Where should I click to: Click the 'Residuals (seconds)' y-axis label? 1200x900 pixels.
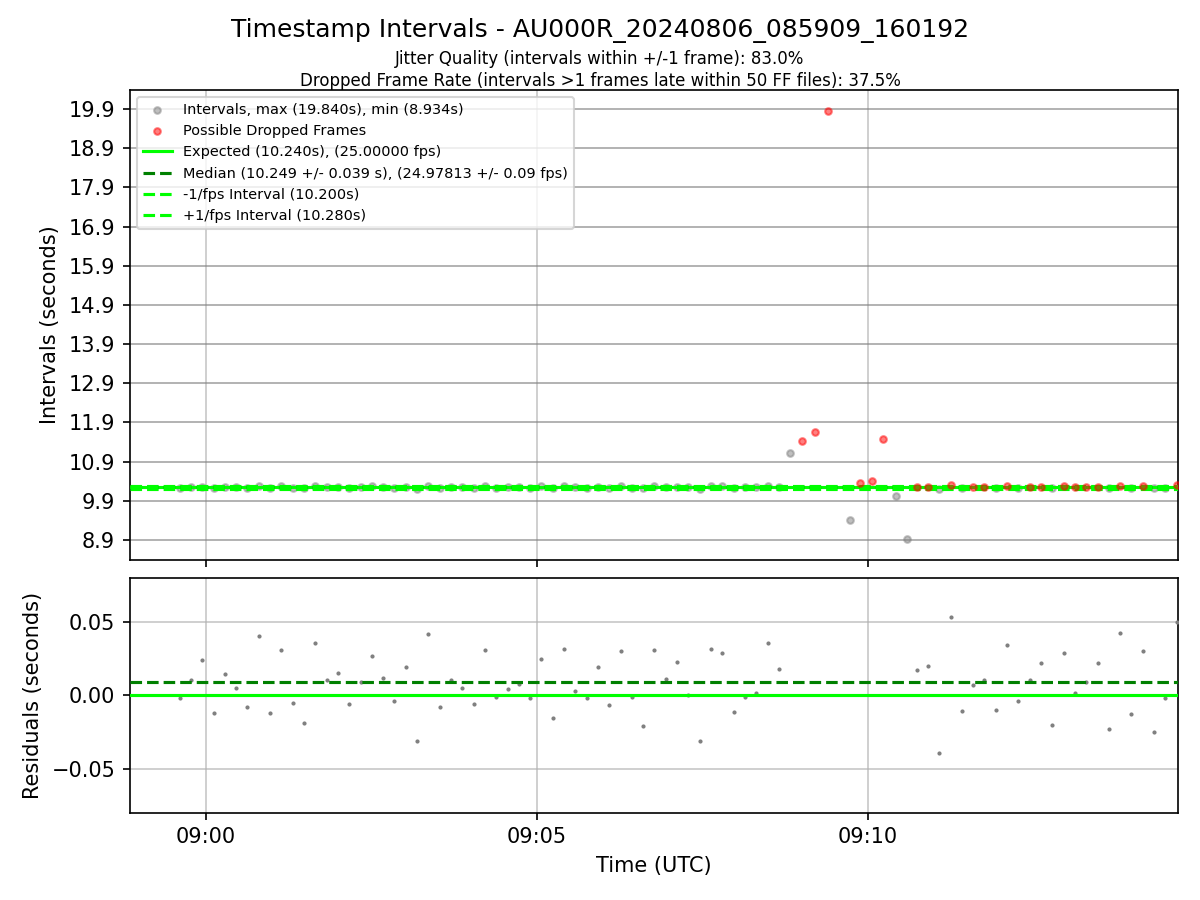tap(32, 695)
